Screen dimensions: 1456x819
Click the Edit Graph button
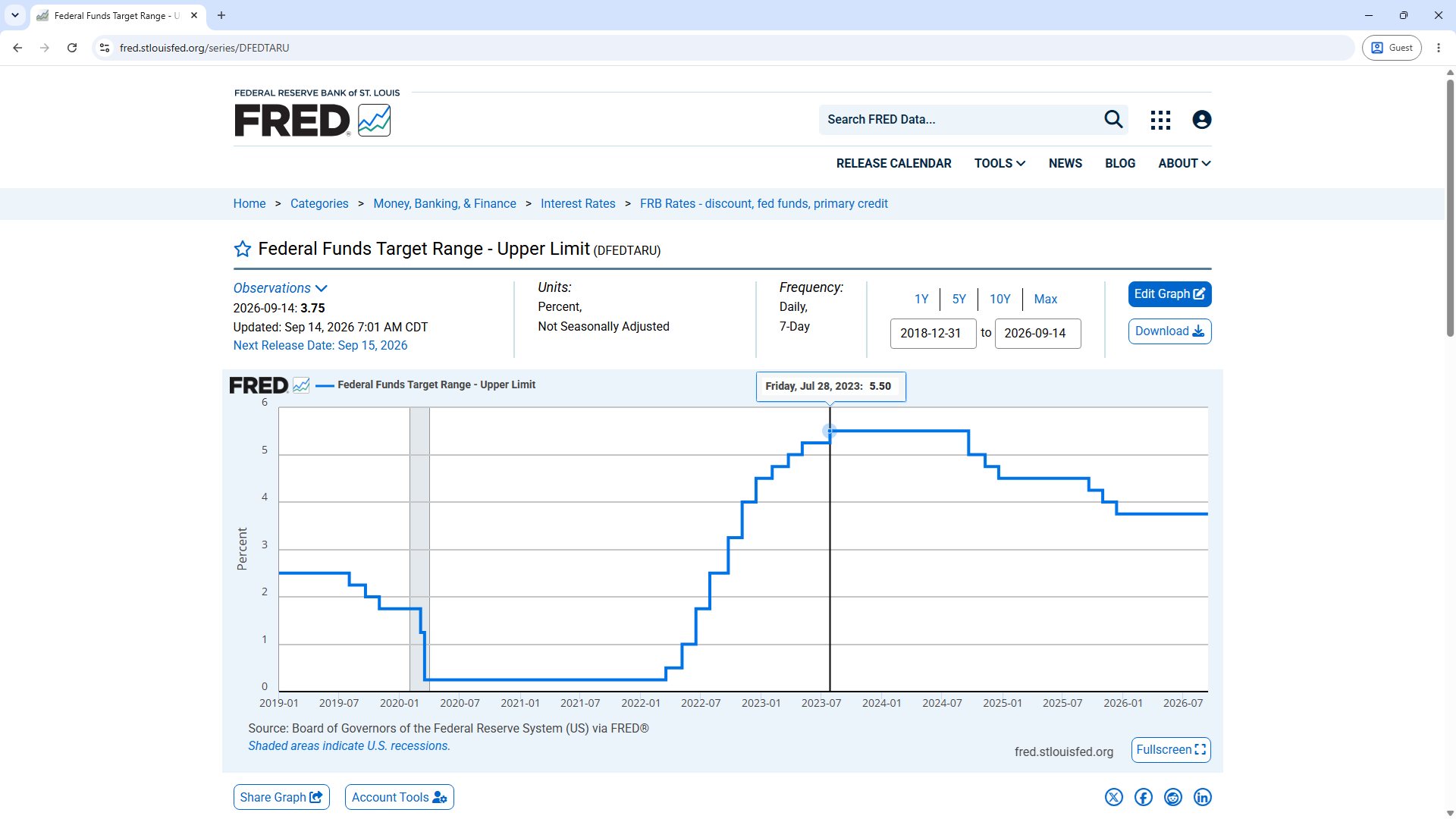click(x=1169, y=294)
